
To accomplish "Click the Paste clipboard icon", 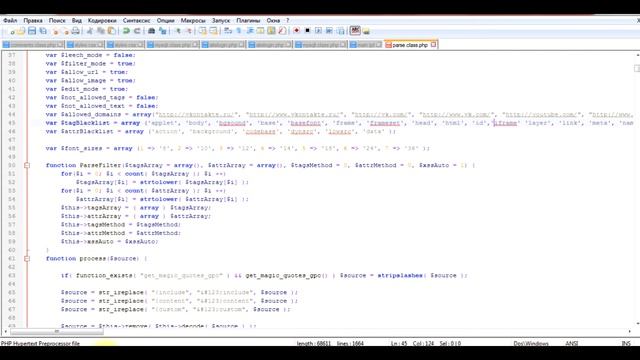I will (111, 31).
